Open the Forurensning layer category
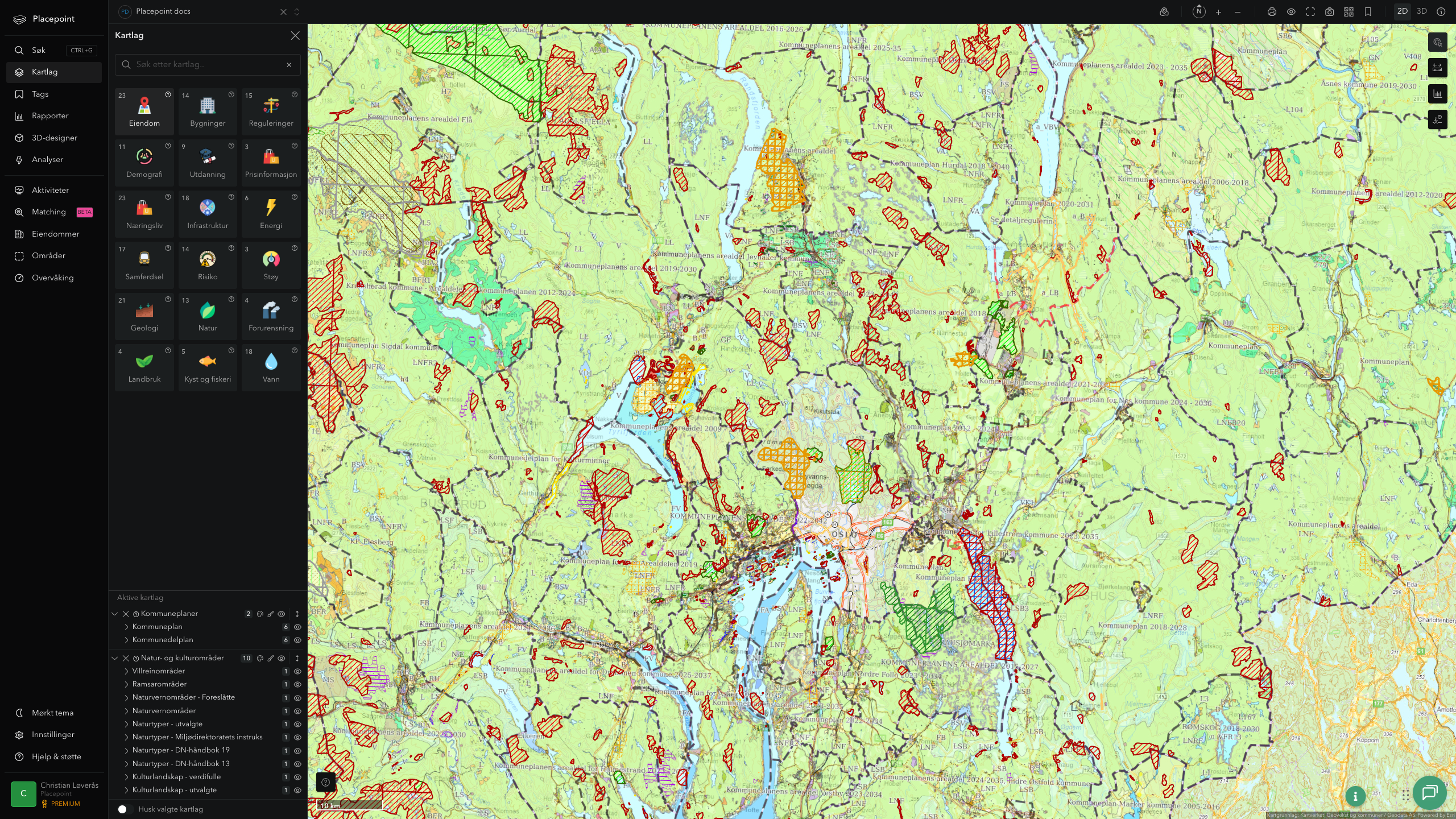 pos(271,316)
